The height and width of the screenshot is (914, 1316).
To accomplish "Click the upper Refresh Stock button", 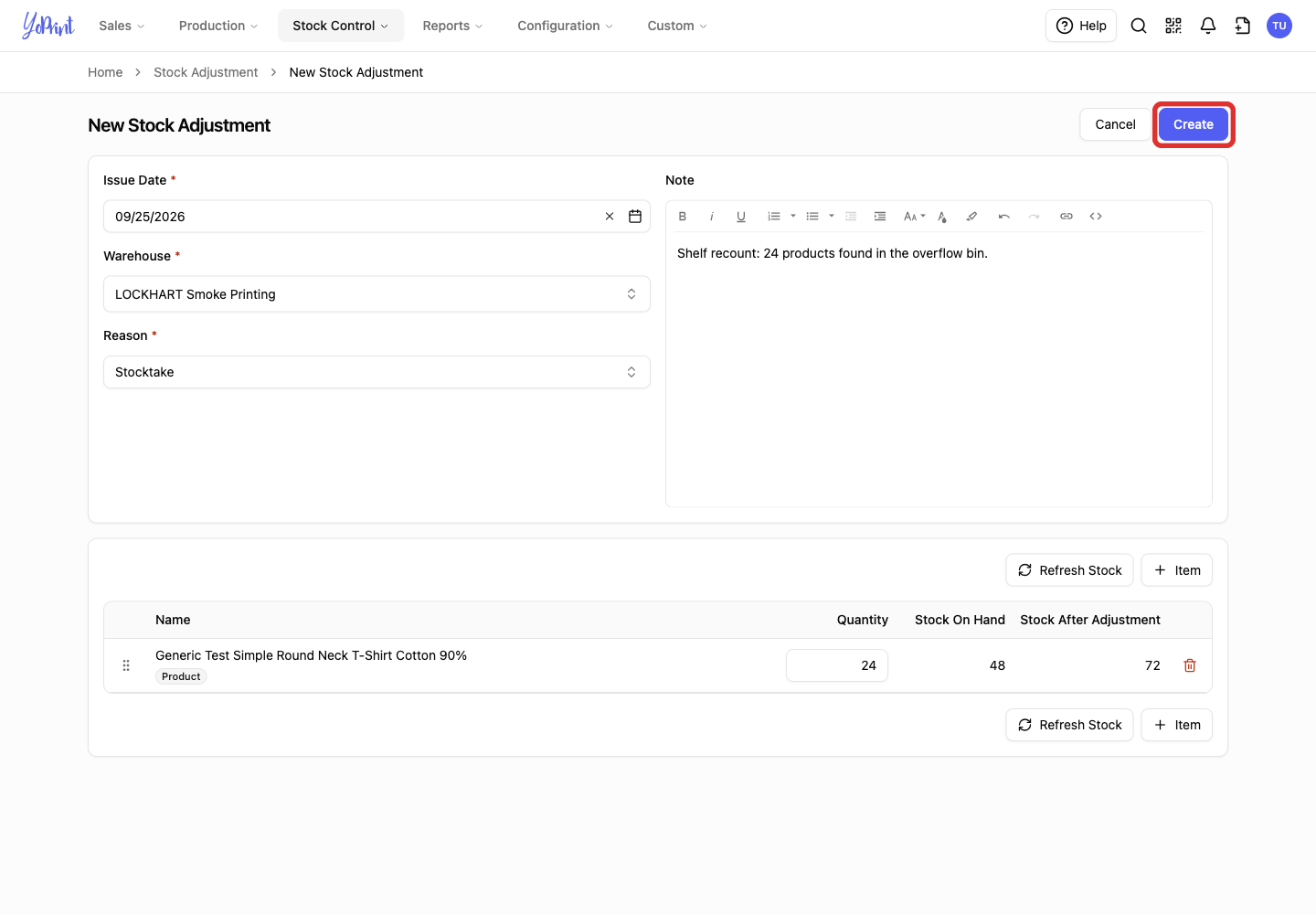I will (x=1069, y=570).
